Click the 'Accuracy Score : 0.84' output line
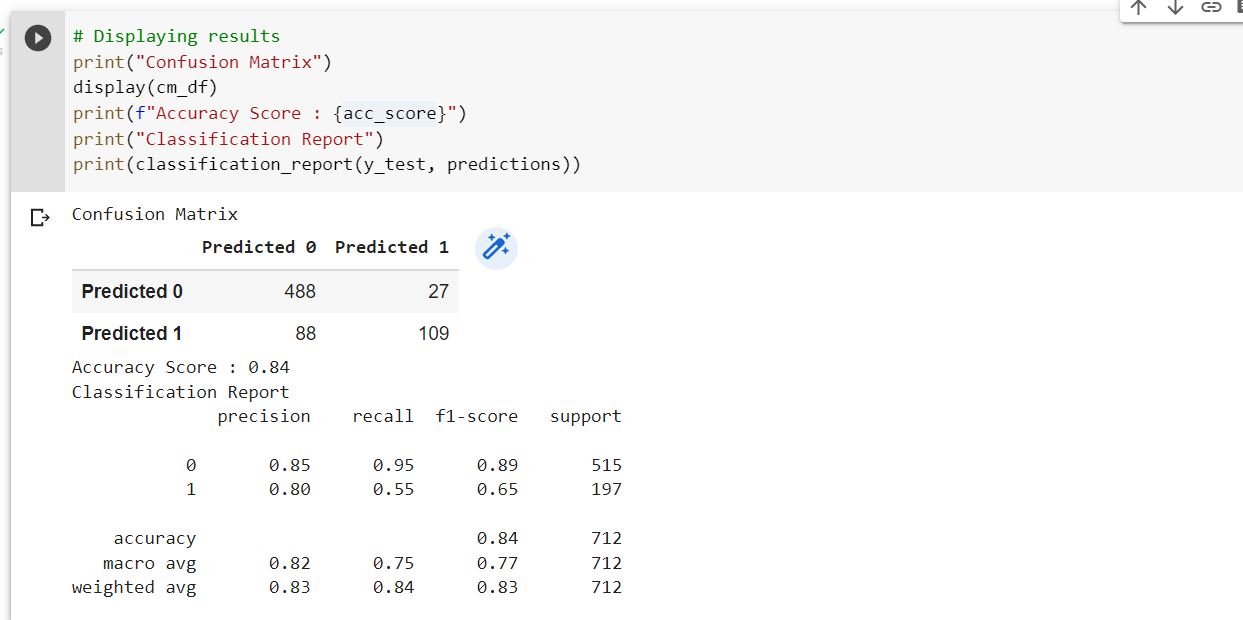This screenshot has height=620, width=1243. (181, 367)
